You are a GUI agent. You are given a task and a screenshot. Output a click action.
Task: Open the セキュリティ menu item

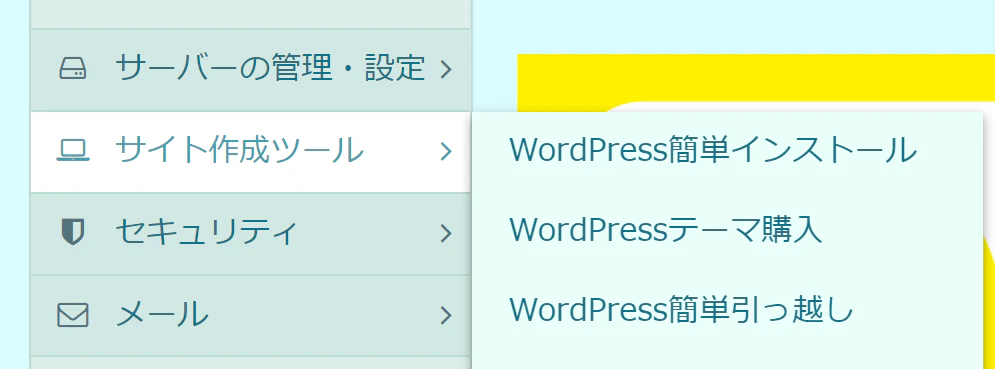pyautogui.click(x=251, y=234)
